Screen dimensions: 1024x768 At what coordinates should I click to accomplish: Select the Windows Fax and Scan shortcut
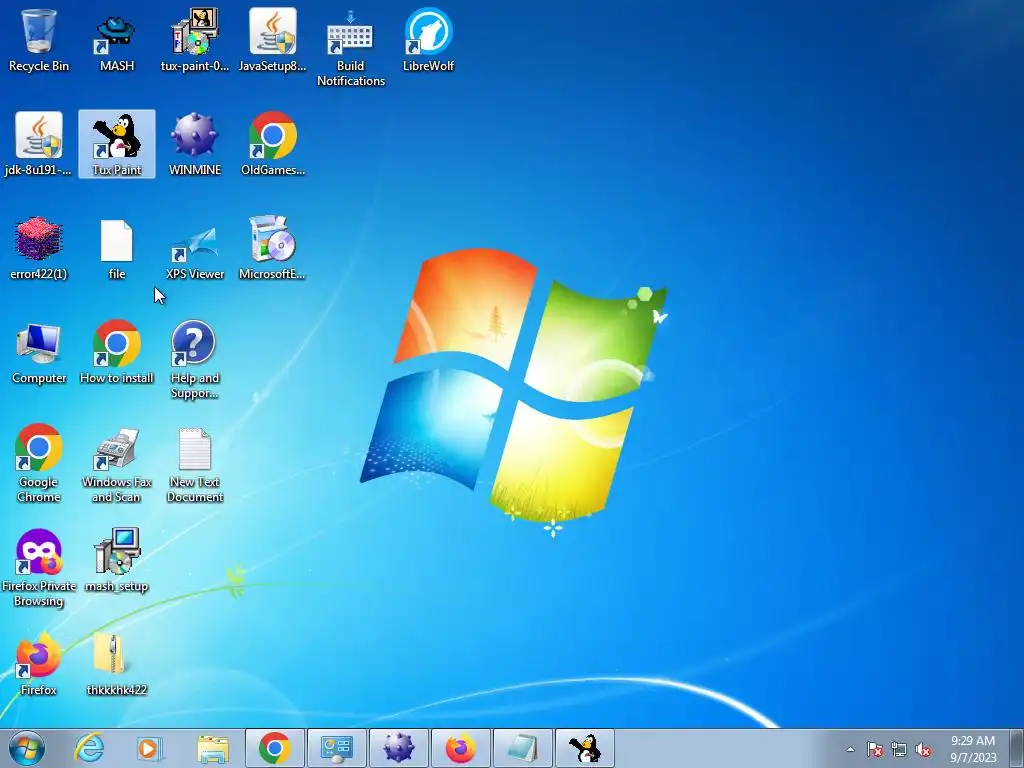pyautogui.click(x=117, y=464)
